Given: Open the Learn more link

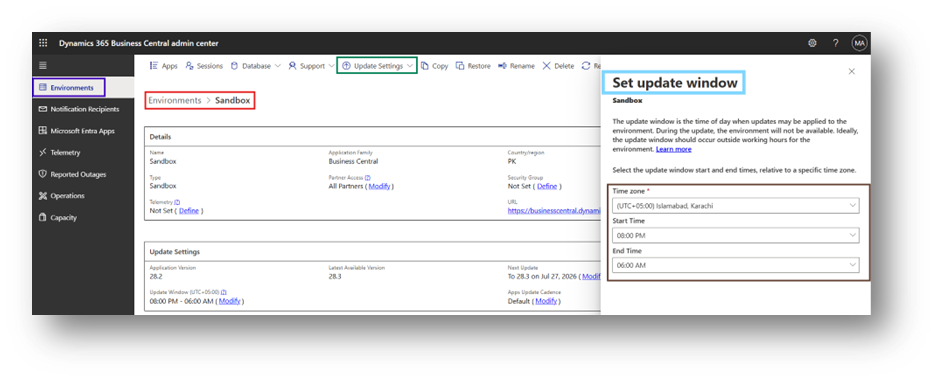Looking at the screenshot, I should [674, 149].
